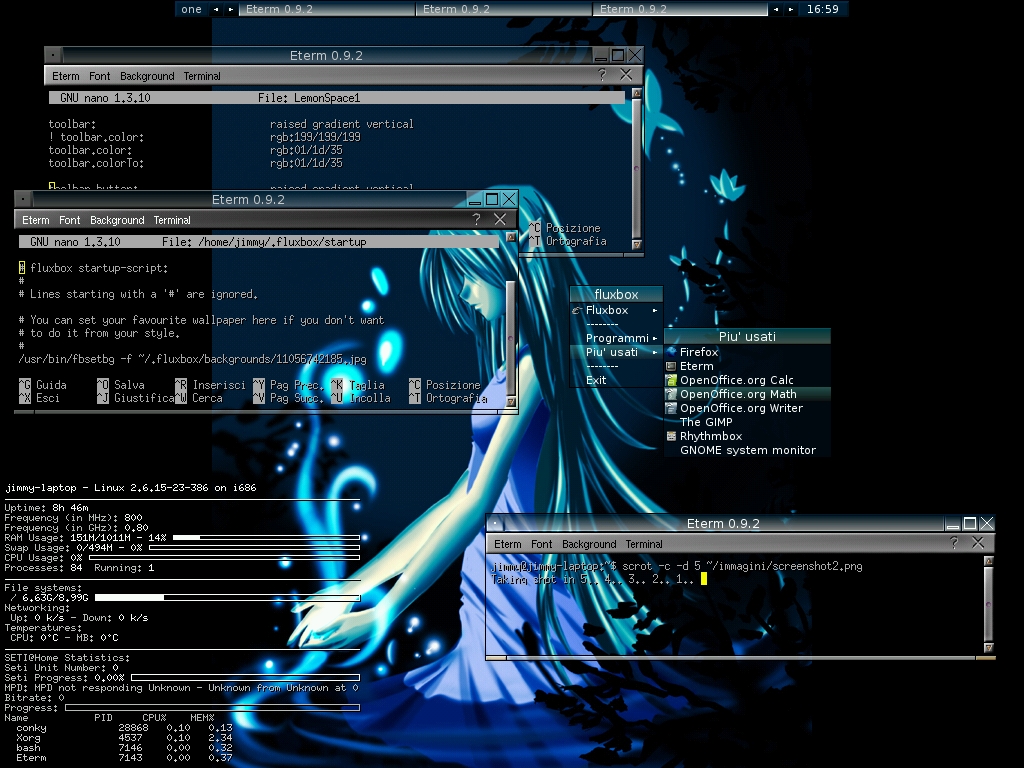Click '^X Esci' in startup nano window
This screenshot has width=1024, height=768.
point(39,398)
